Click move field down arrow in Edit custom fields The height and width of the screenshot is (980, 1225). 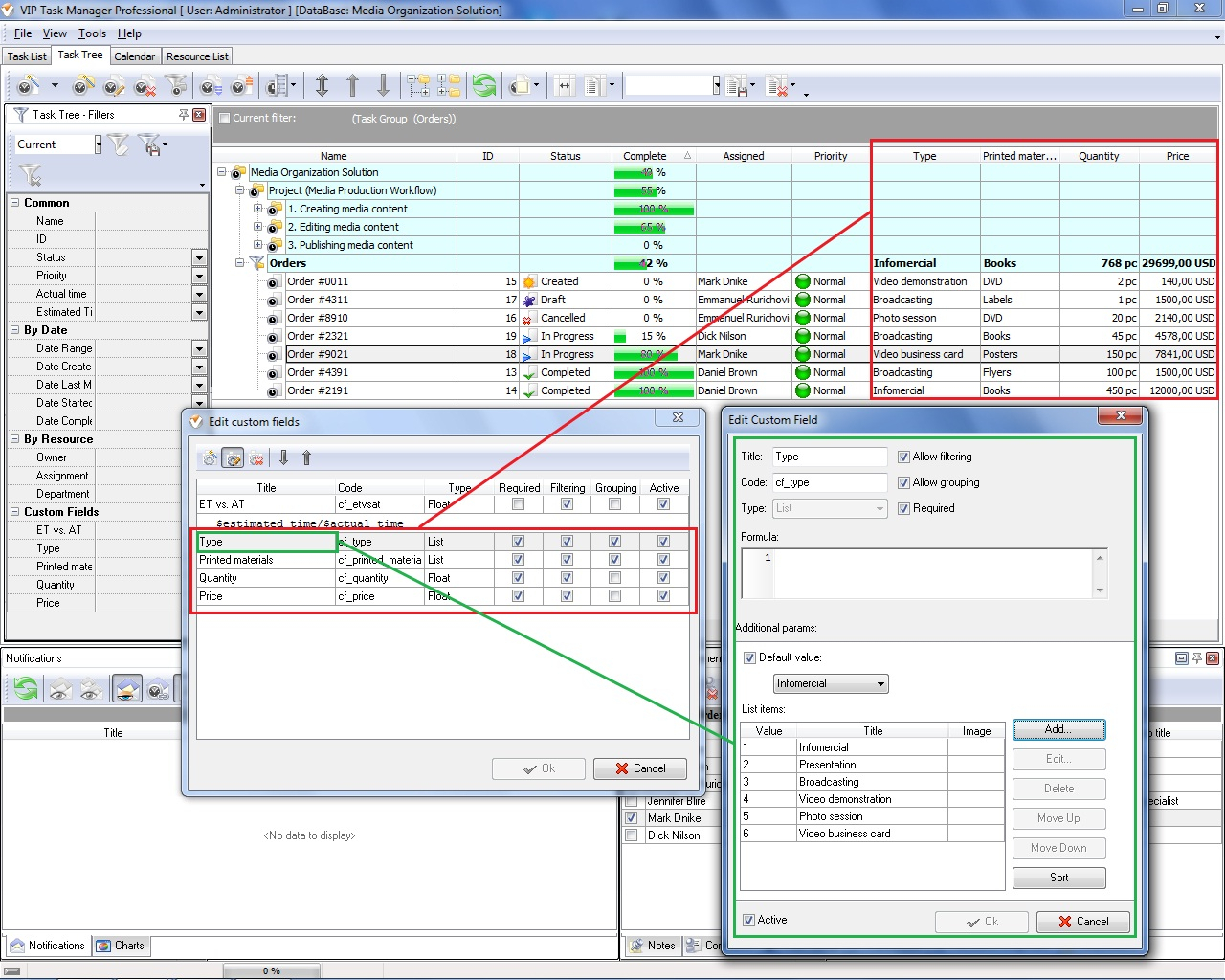284,458
